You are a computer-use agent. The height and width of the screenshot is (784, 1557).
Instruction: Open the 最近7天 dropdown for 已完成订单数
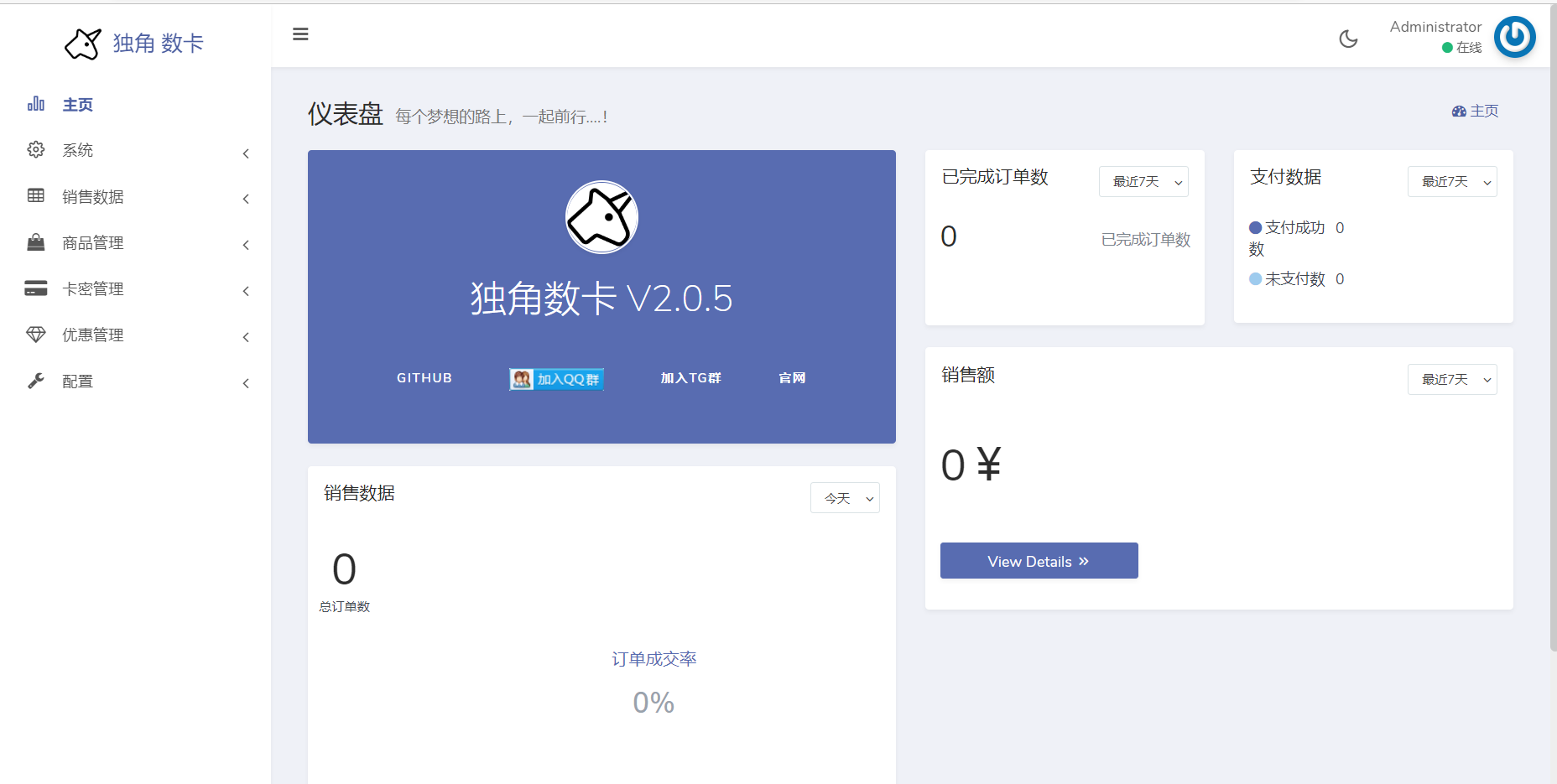point(1143,181)
